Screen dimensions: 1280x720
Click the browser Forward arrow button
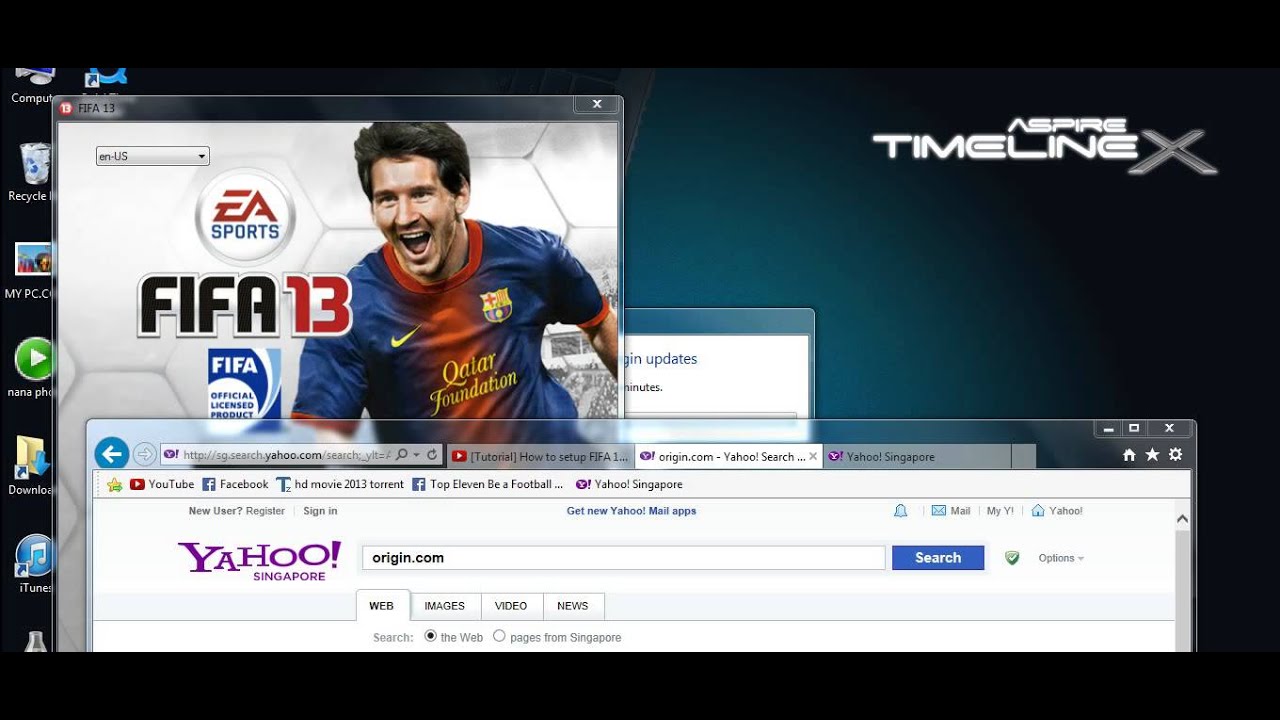pos(144,455)
